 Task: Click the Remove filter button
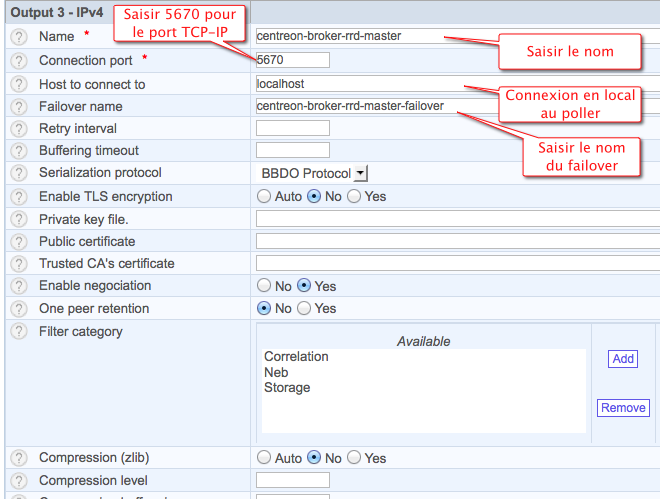(x=622, y=407)
